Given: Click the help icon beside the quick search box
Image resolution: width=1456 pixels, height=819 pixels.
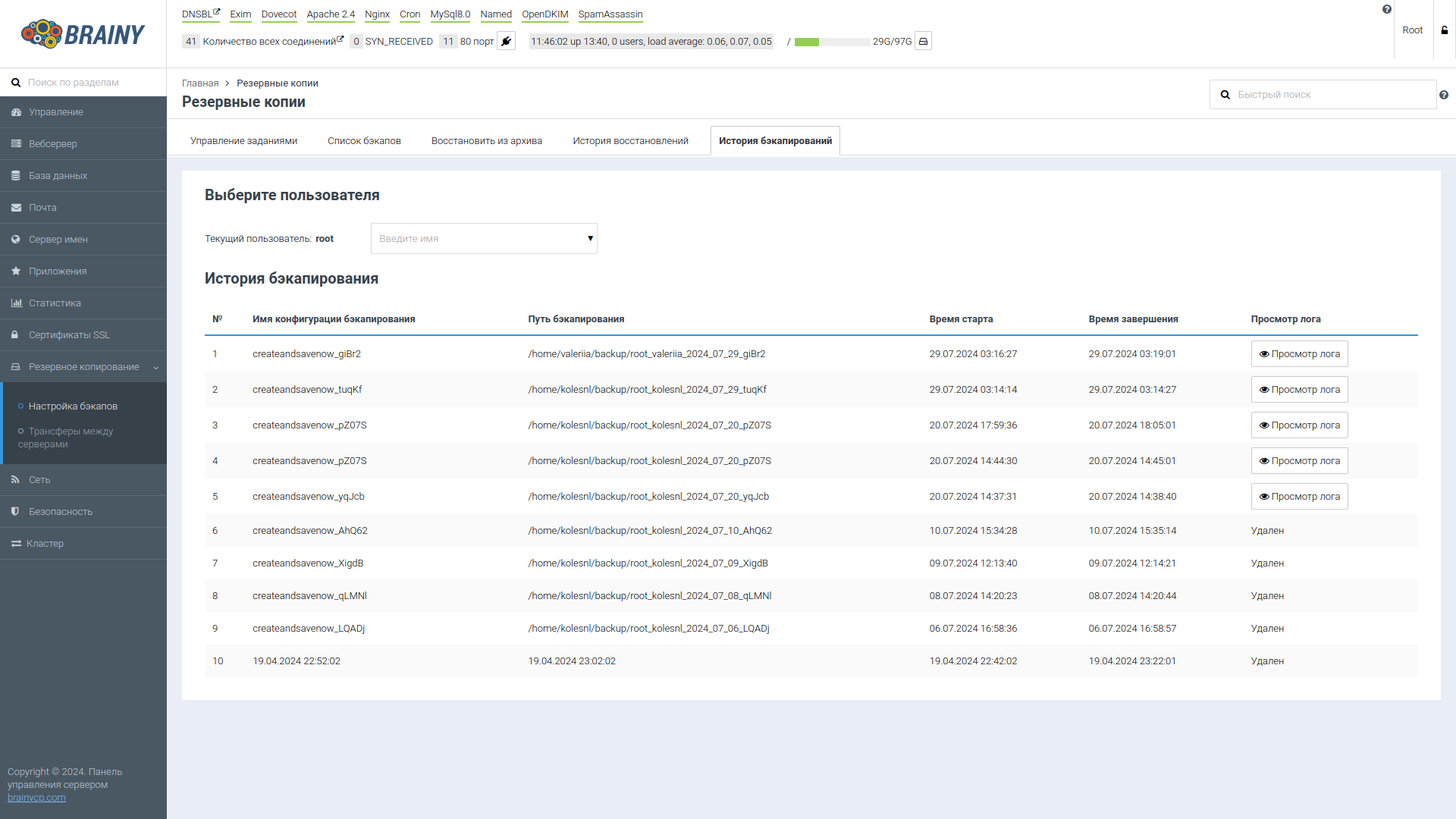Looking at the screenshot, I should [1444, 95].
